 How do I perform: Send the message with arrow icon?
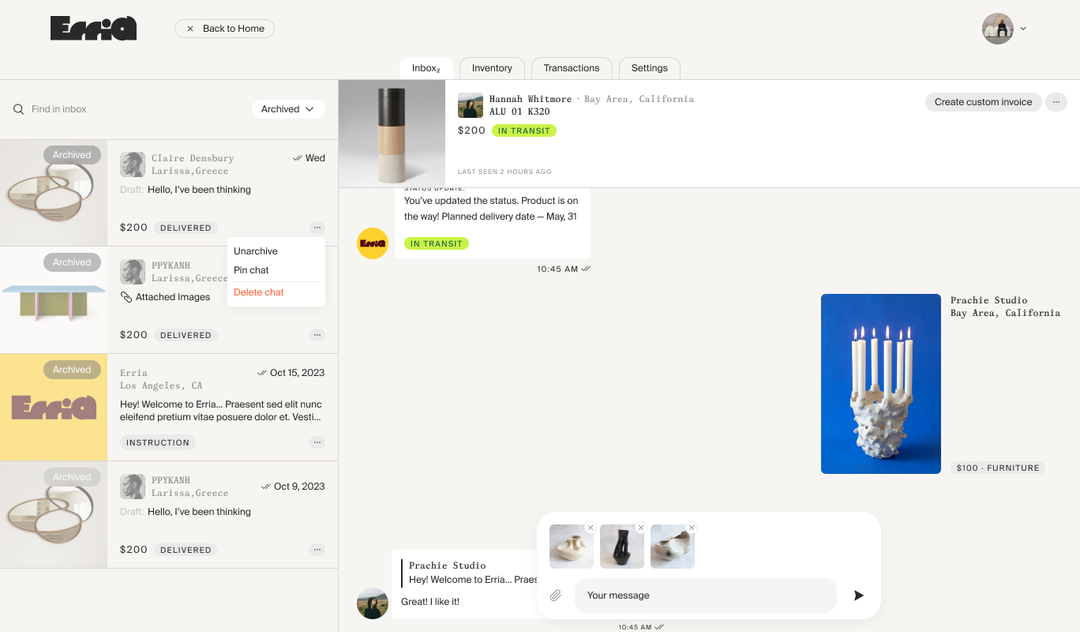(x=858, y=596)
